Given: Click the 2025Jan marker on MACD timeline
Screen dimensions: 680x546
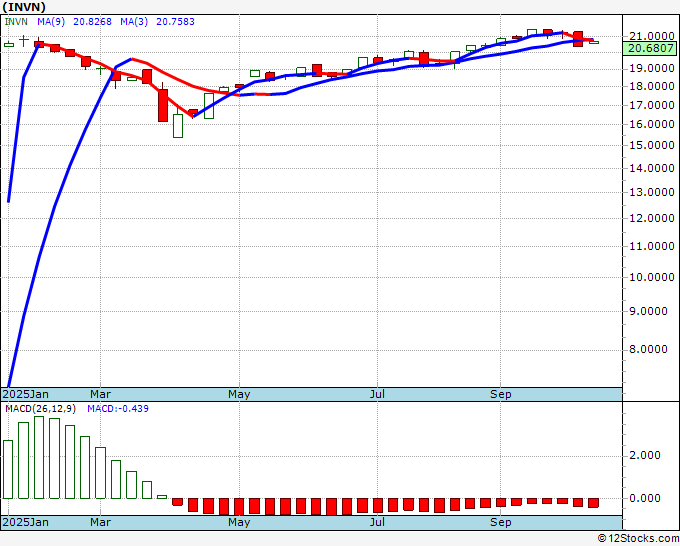Looking at the screenshot, I should [26, 522].
